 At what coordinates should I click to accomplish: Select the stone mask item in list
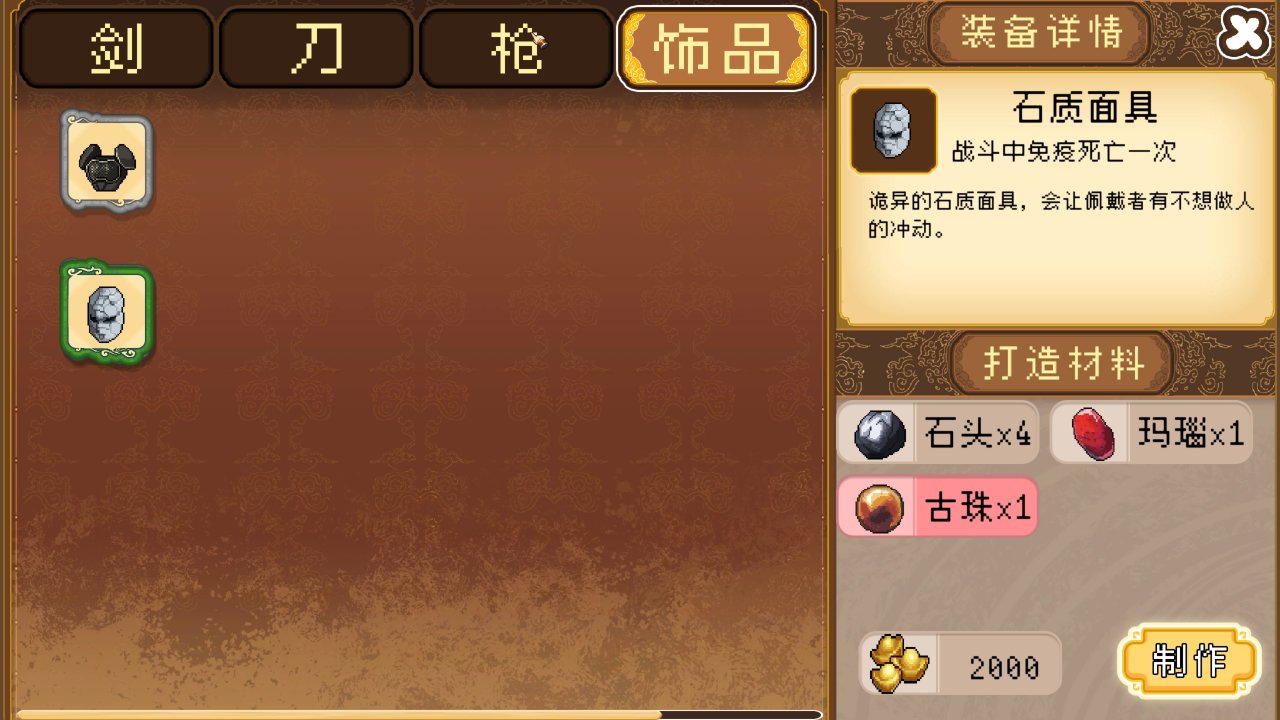107,311
